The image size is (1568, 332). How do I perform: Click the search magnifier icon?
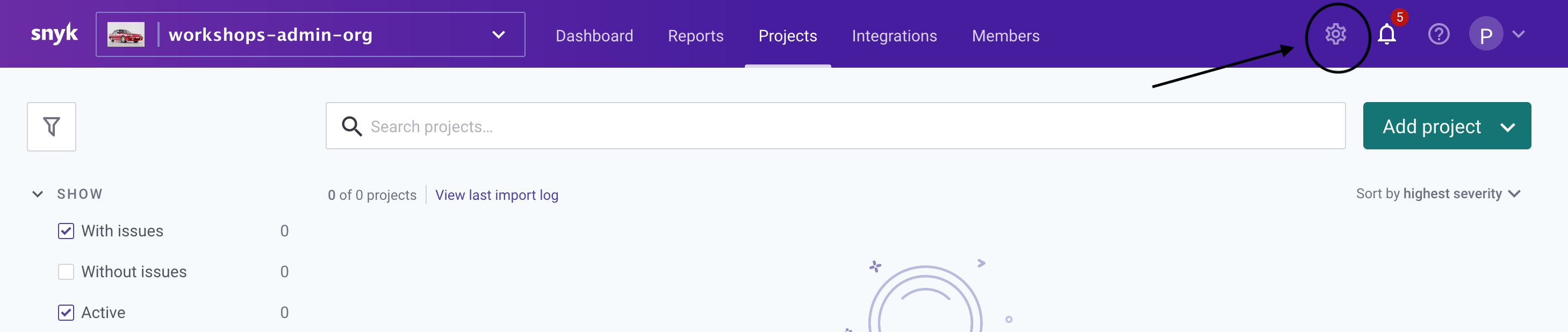[351, 126]
